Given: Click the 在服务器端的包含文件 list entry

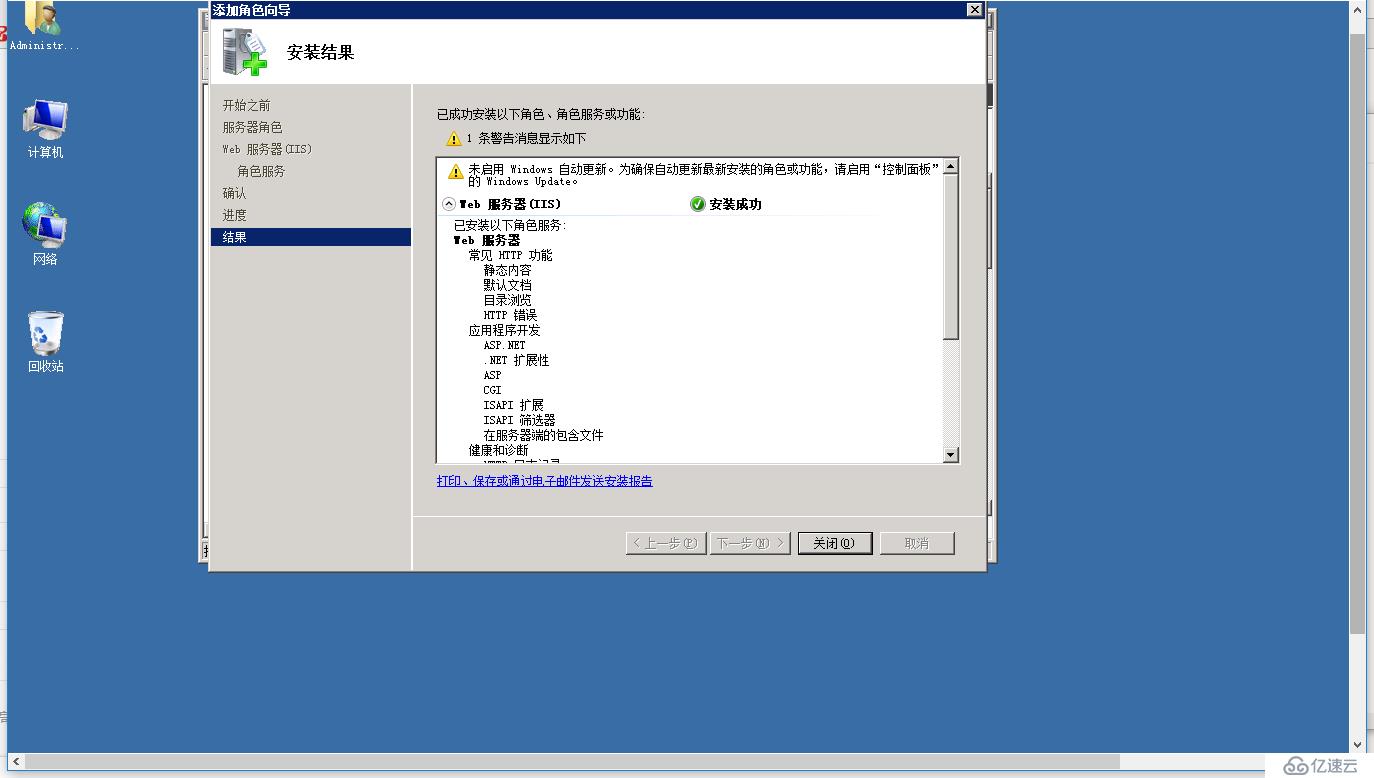Looking at the screenshot, I should tap(543, 435).
